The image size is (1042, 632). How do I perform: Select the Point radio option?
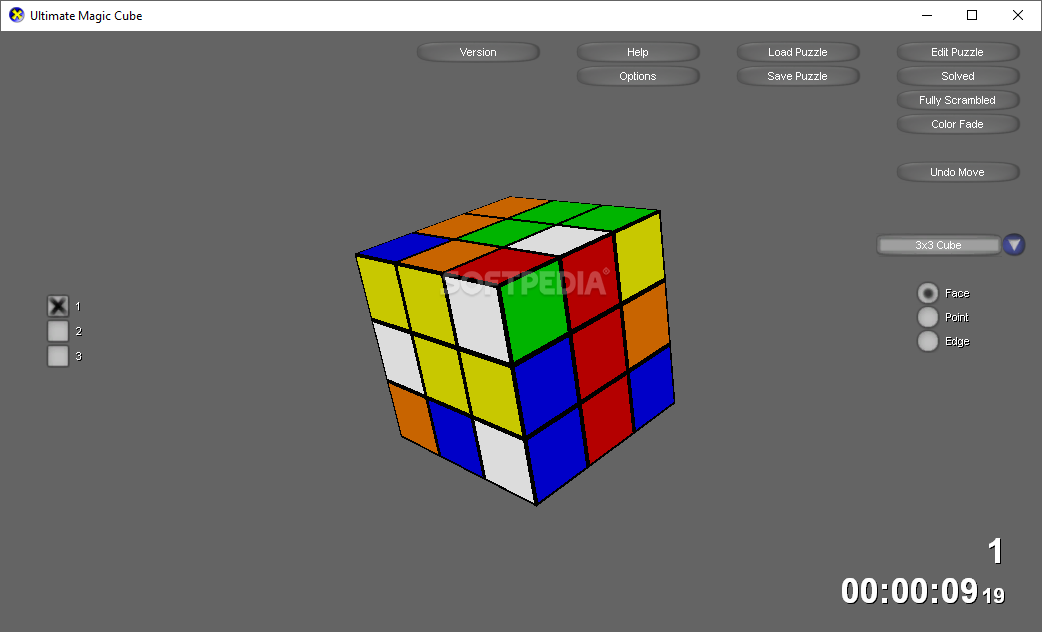pos(928,317)
